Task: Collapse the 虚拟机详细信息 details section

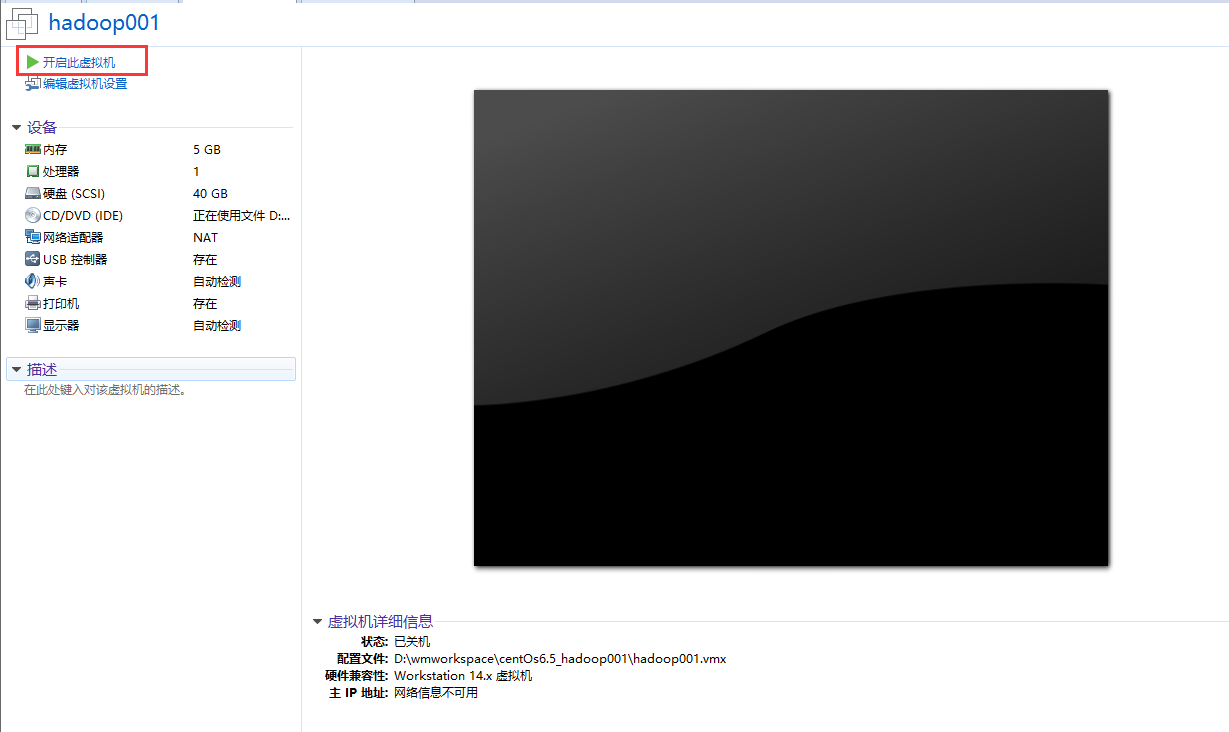Action: pos(318,622)
